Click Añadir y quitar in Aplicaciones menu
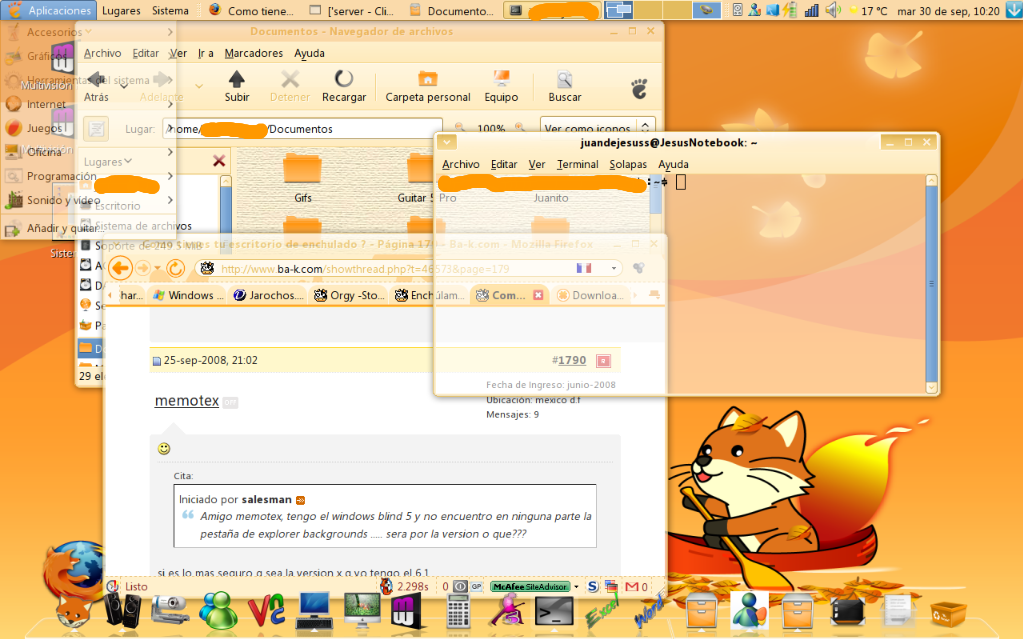 tap(88, 228)
